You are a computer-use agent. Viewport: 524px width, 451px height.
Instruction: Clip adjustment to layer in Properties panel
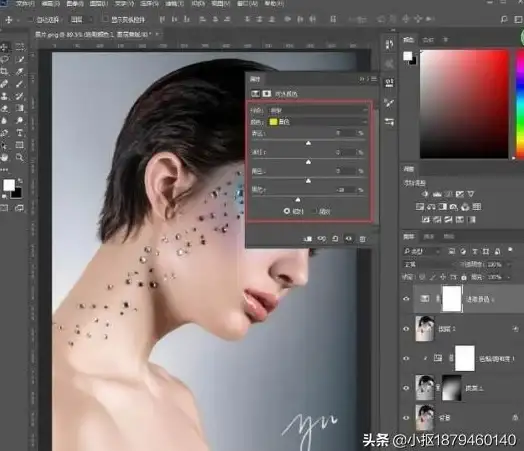[307, 239]
